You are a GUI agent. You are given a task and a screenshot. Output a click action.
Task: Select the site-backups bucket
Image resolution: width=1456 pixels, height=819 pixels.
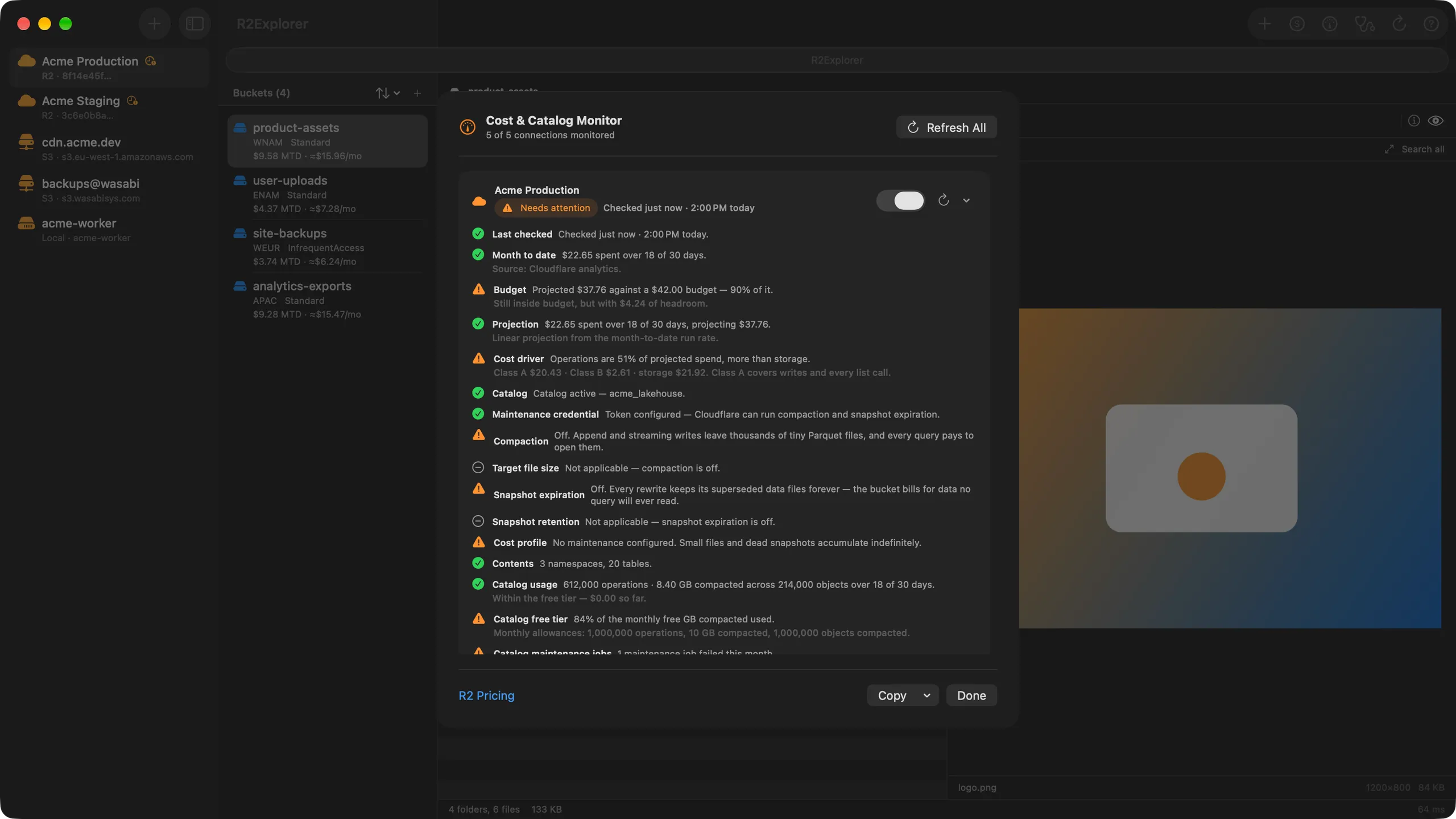tap(327, 247)
